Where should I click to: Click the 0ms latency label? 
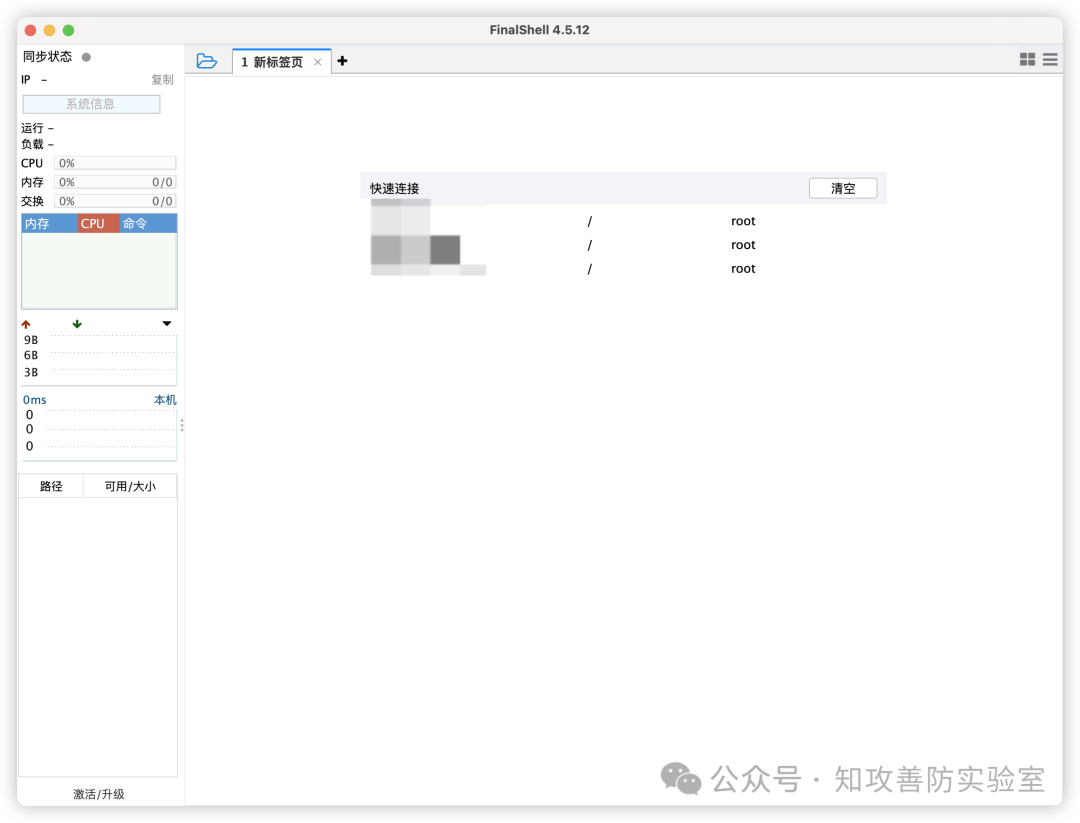[x=34, y=400]
